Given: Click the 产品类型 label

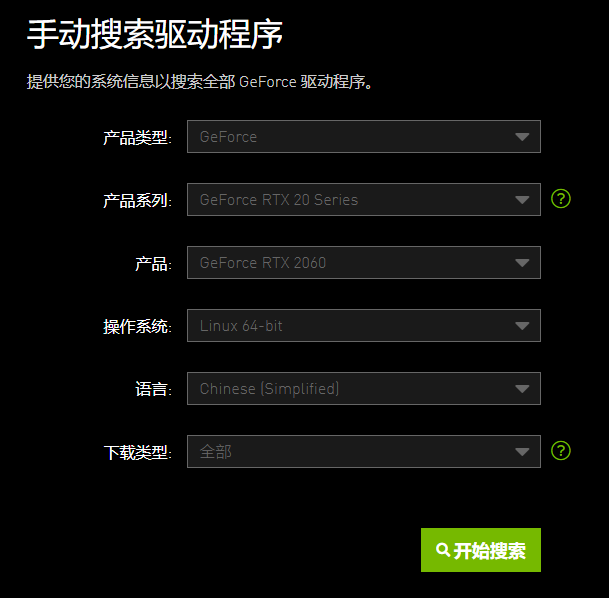Looking at the screenshot, I should pos(137,137).
